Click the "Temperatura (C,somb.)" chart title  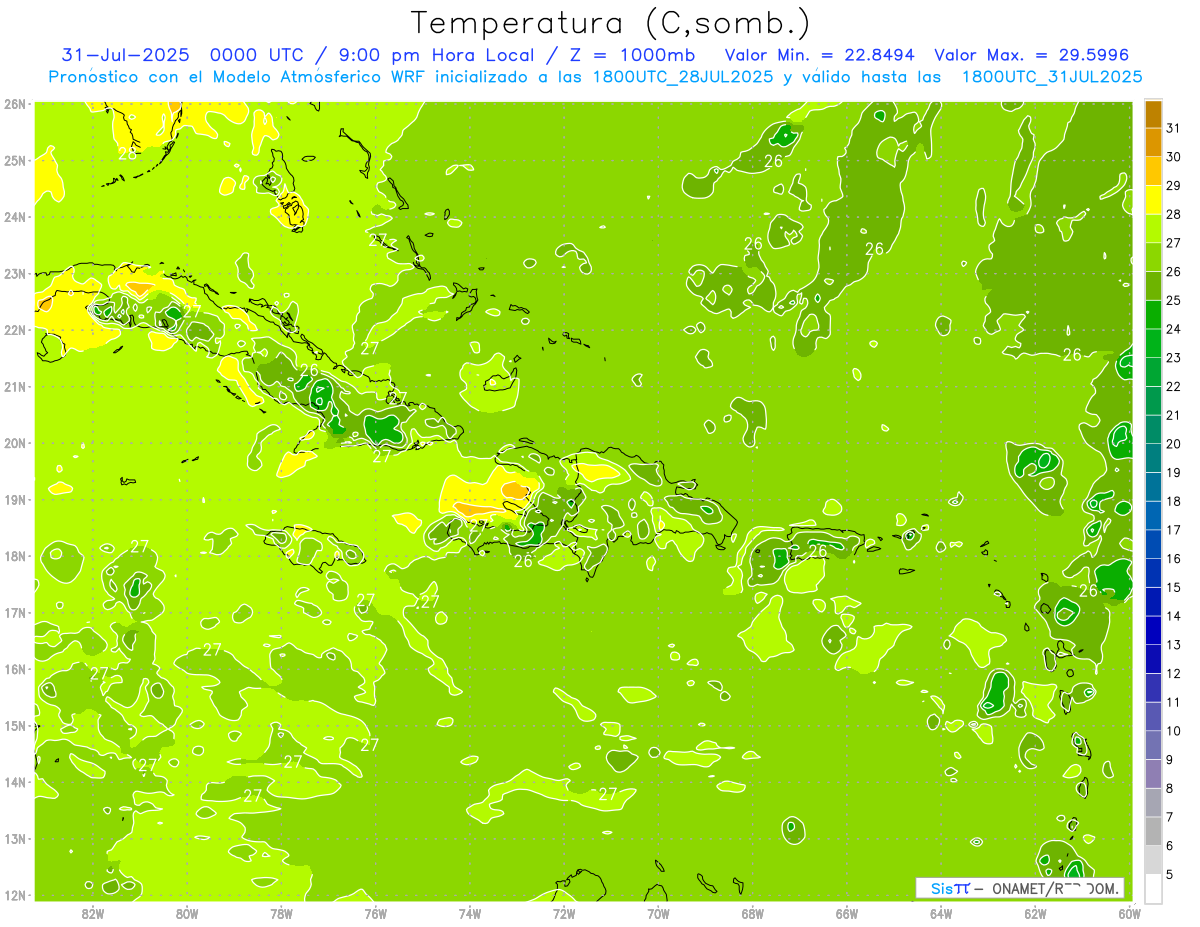pos(610,24)
